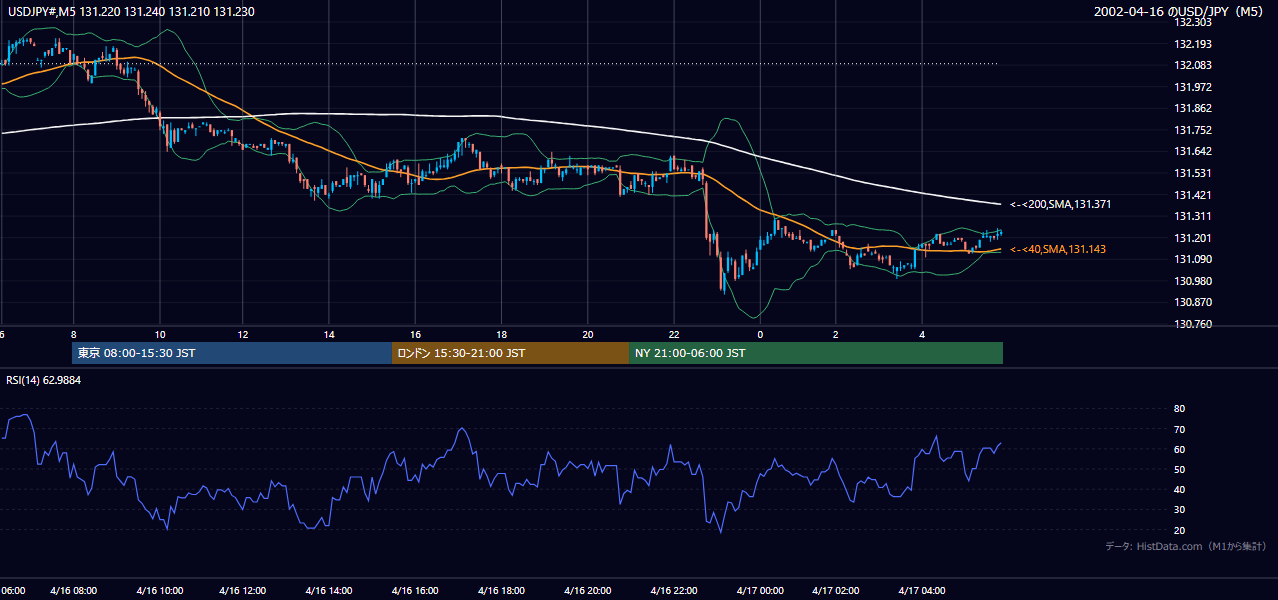Click the 131.531 price axis label

(1193, 173)
